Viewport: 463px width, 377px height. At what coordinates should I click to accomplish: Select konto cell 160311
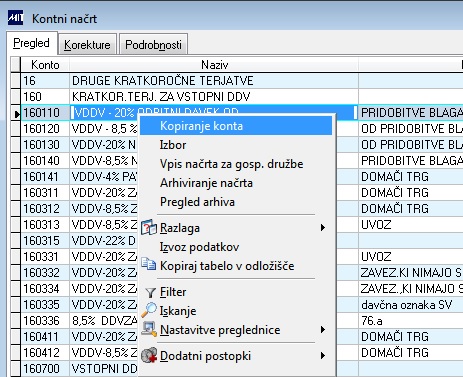click(x=45, y=193)
